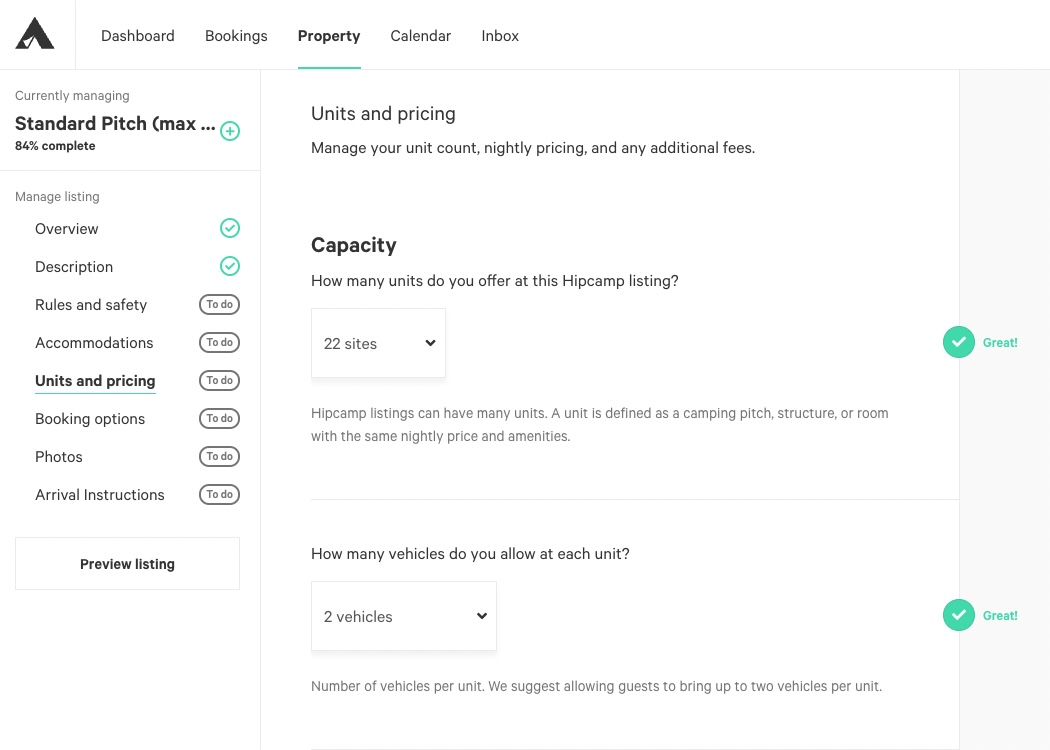
Task: Open the Calendar tab
Action: 421,35
